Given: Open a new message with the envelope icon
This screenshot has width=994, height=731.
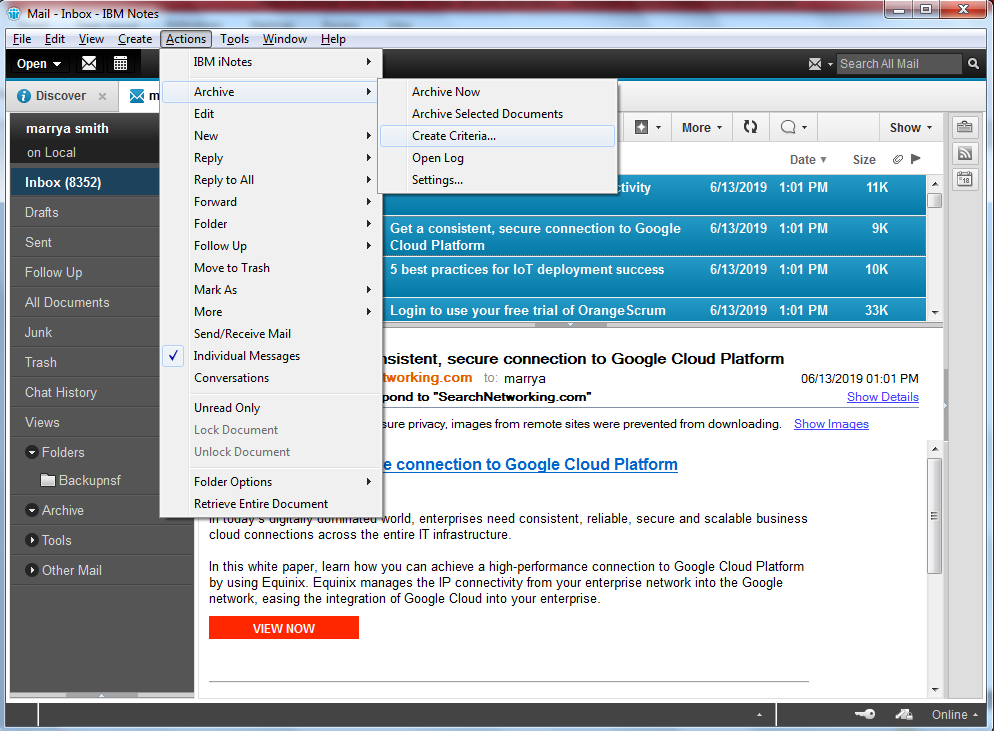Looking at the screenshot, I should pyautogui.click(x=88, y=63).
